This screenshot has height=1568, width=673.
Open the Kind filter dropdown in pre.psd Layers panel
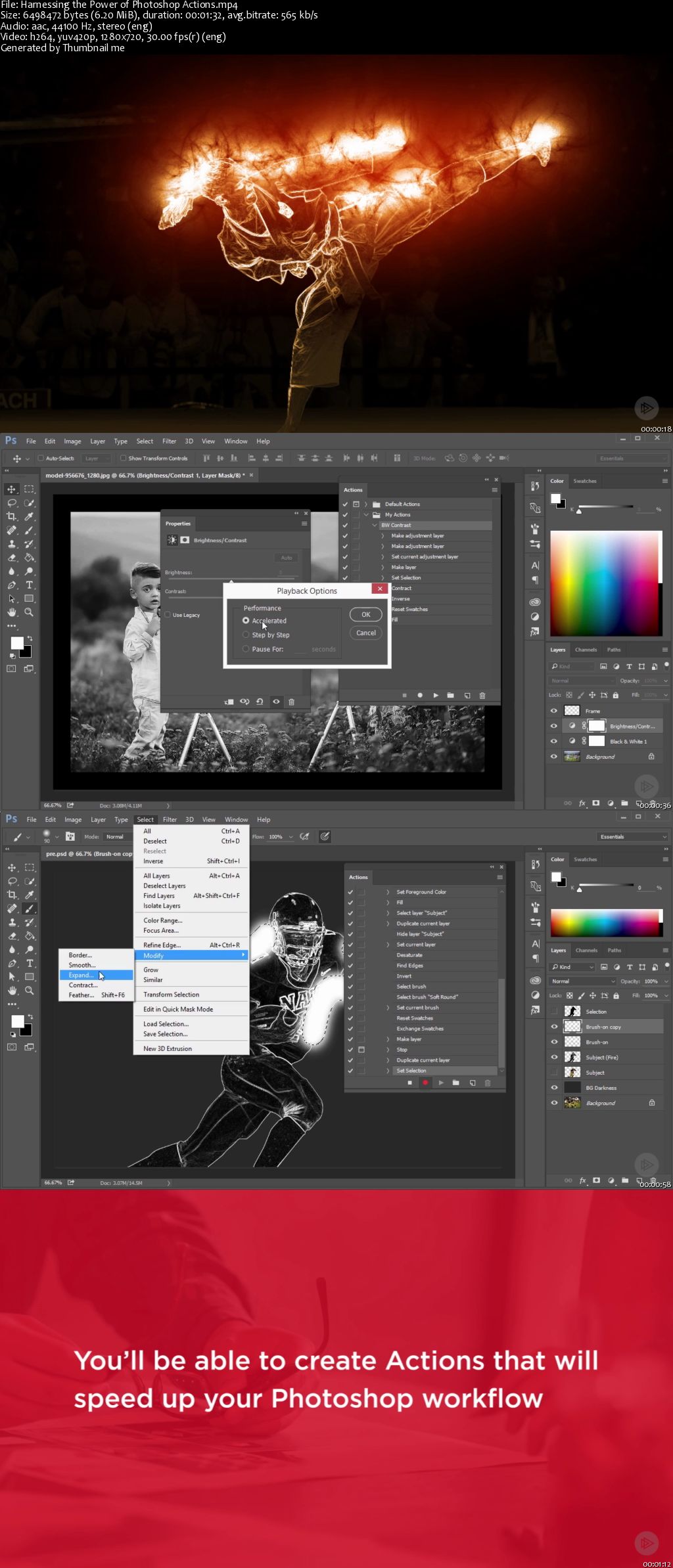pos(572,966)
